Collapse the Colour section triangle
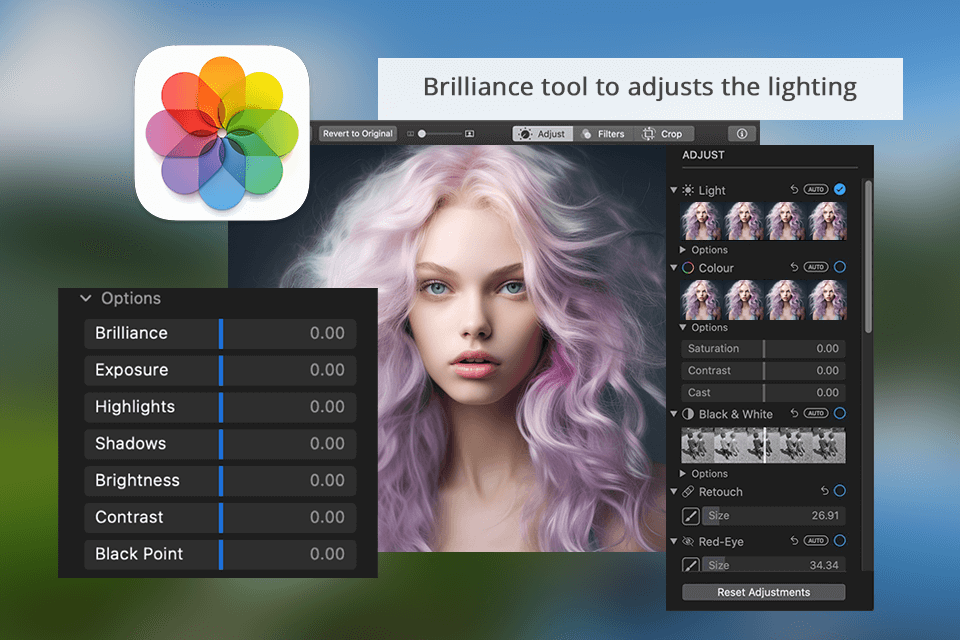960x640 pixels. coord(674,268)
